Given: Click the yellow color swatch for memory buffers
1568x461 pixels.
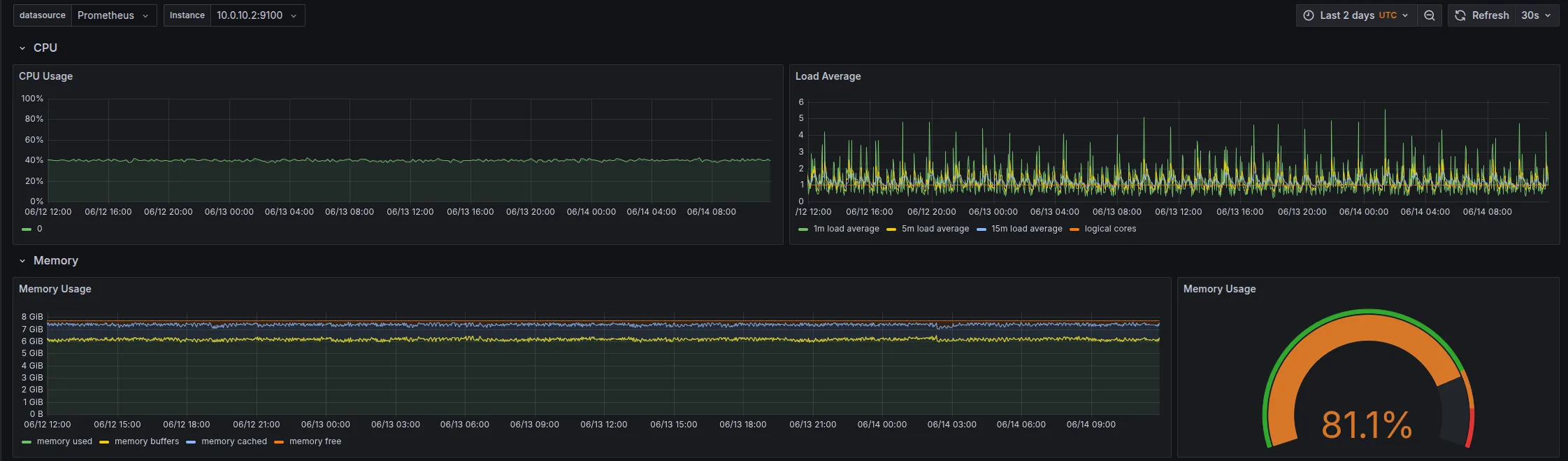Looking at the screenshot, I should pyautogui.click(x=104, y=442).
